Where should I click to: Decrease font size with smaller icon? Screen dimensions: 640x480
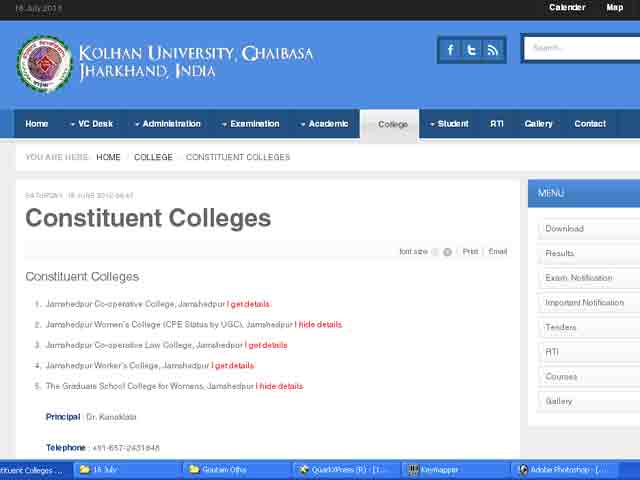[x=435, y=252]
